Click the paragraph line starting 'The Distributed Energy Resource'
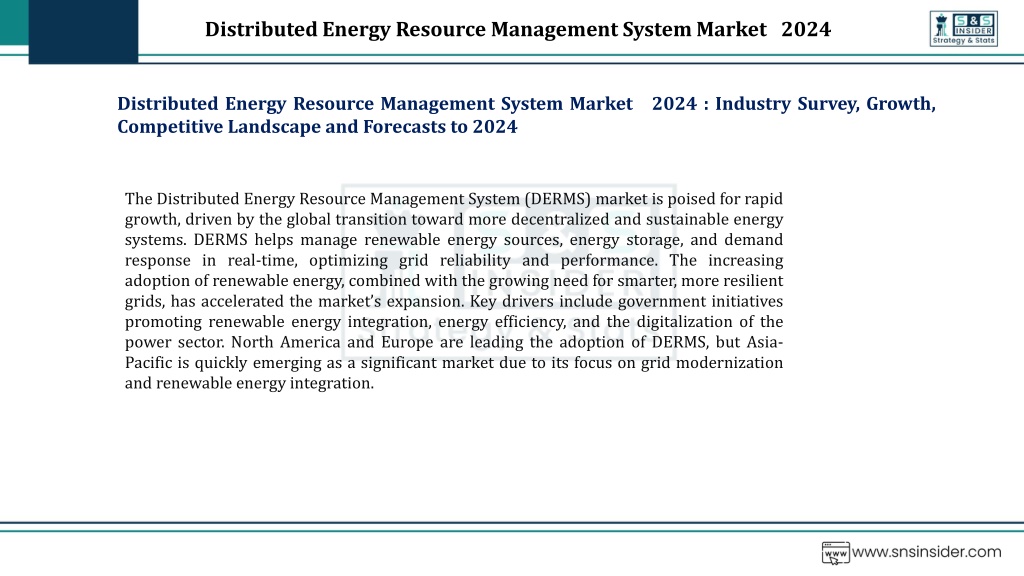The width and height of the screenshot is (1024, 576). (x=454, y=199)
